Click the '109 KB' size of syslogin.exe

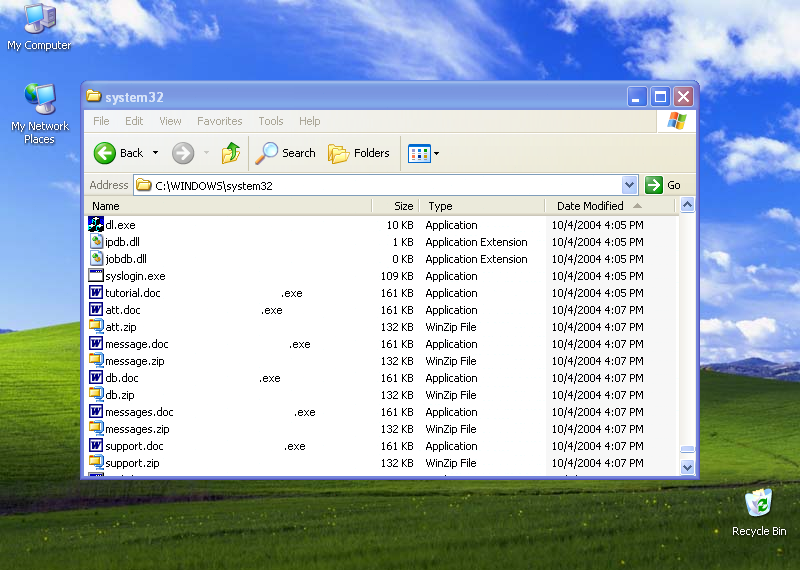coord(397,276)
